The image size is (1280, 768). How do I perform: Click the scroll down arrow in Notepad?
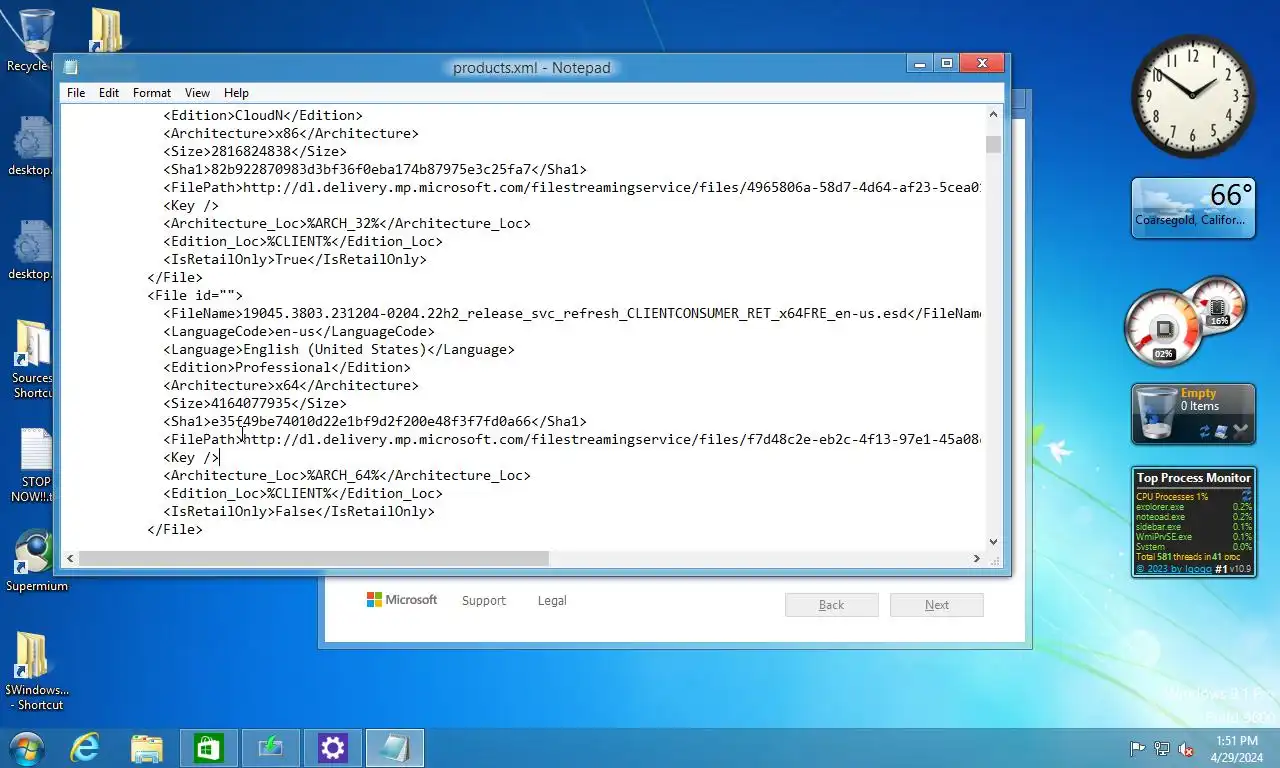993,542
